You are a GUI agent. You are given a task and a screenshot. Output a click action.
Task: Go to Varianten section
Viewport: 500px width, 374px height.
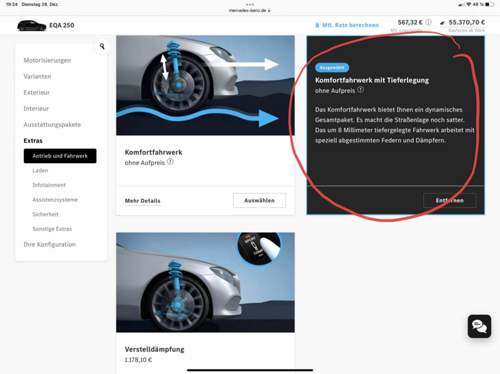point(37,76)
